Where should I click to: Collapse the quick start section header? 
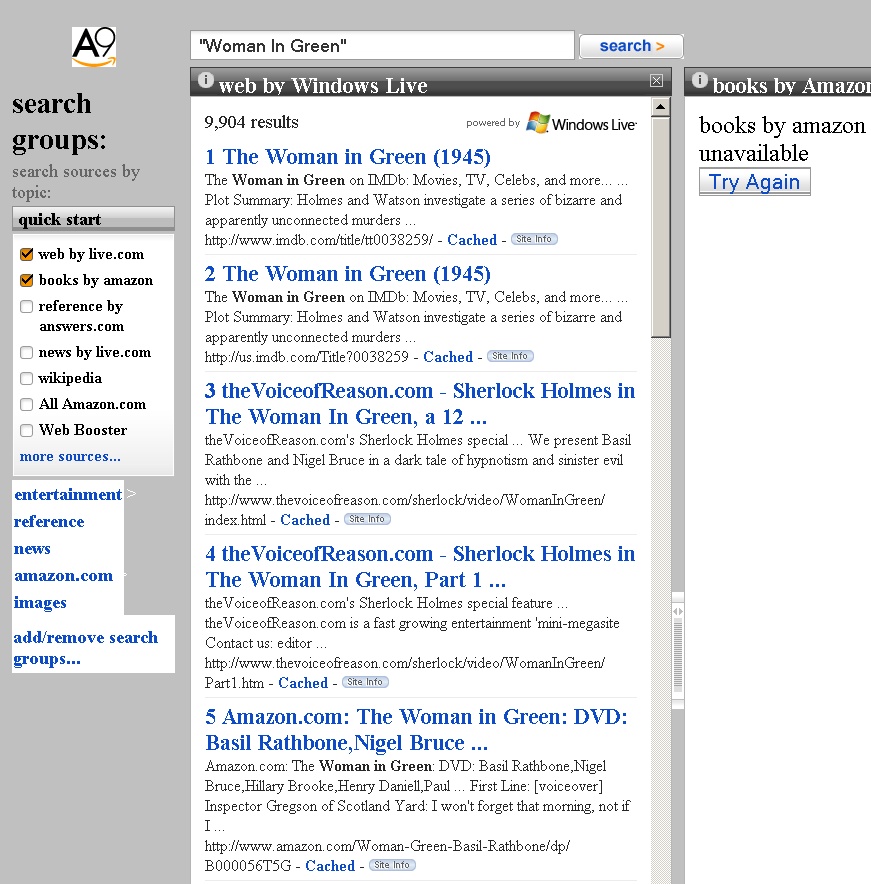tap(94, 219)
